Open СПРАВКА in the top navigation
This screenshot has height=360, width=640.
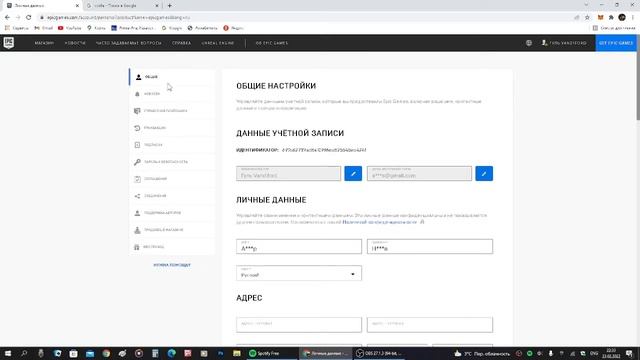pyautogui.click(x=181, y=43)
